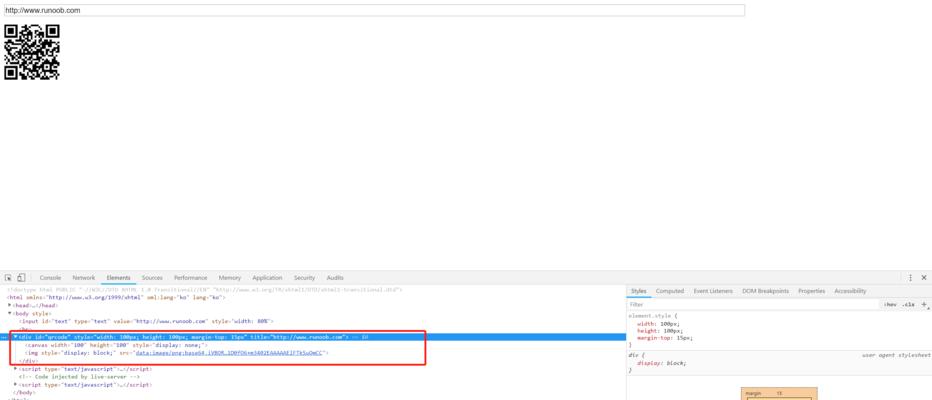Select the closing /div tag row
The width and height of the screenshot is (932, 400).
pyautogui.click(x=313, y=361)
